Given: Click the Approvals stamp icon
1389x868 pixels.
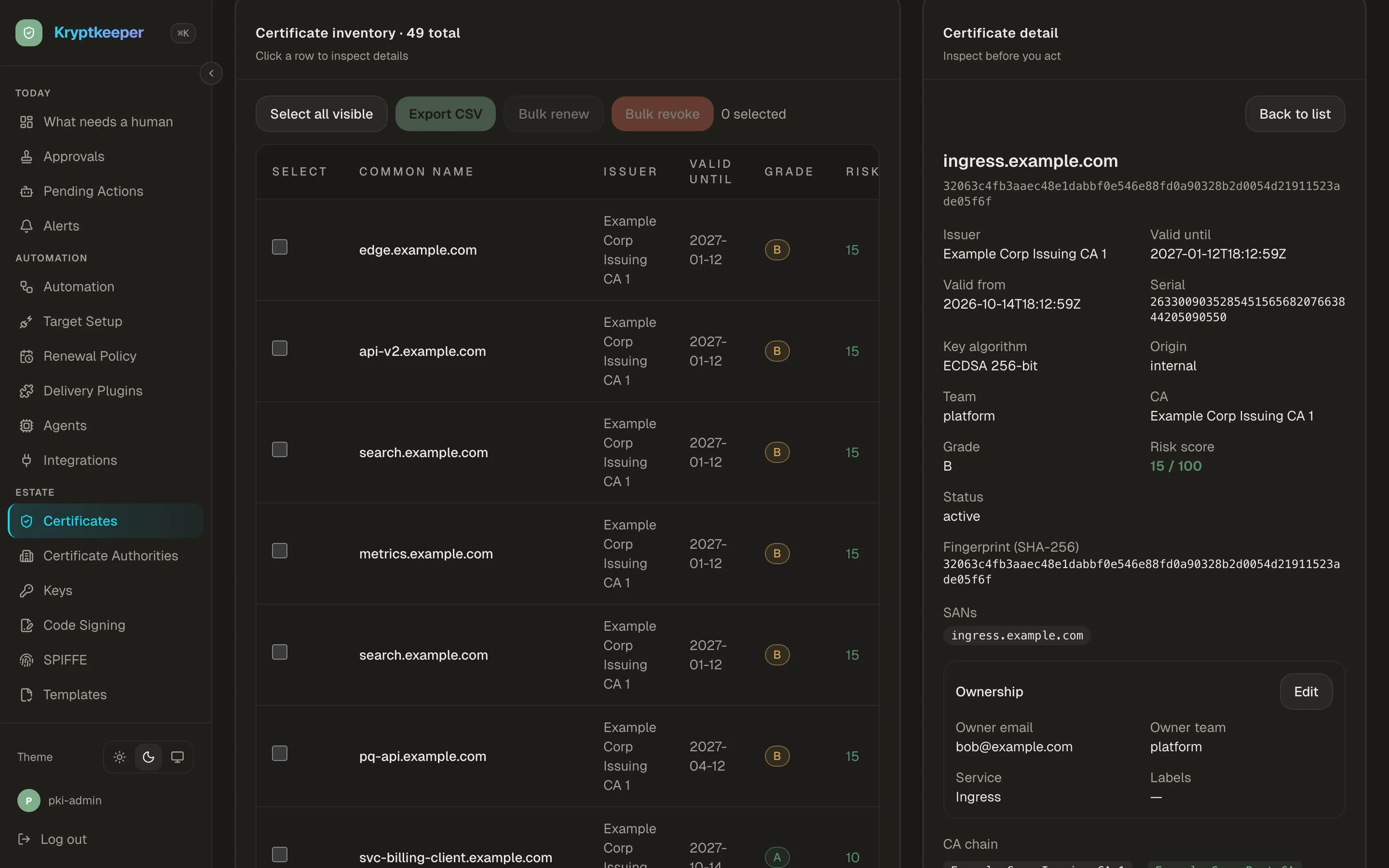Looking at the screenshot, I should tap(27, 157).
